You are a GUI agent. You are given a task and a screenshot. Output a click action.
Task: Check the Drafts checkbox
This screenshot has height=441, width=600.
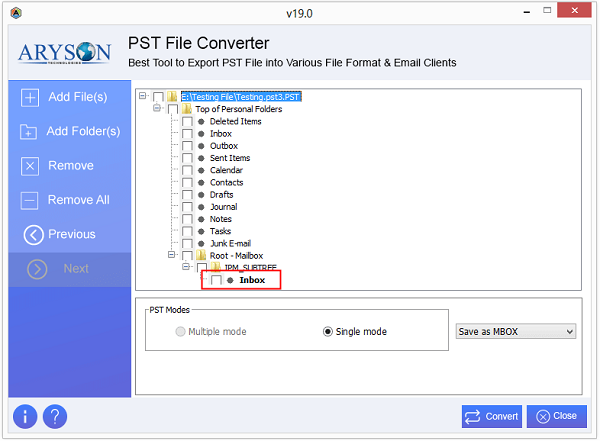187,195
